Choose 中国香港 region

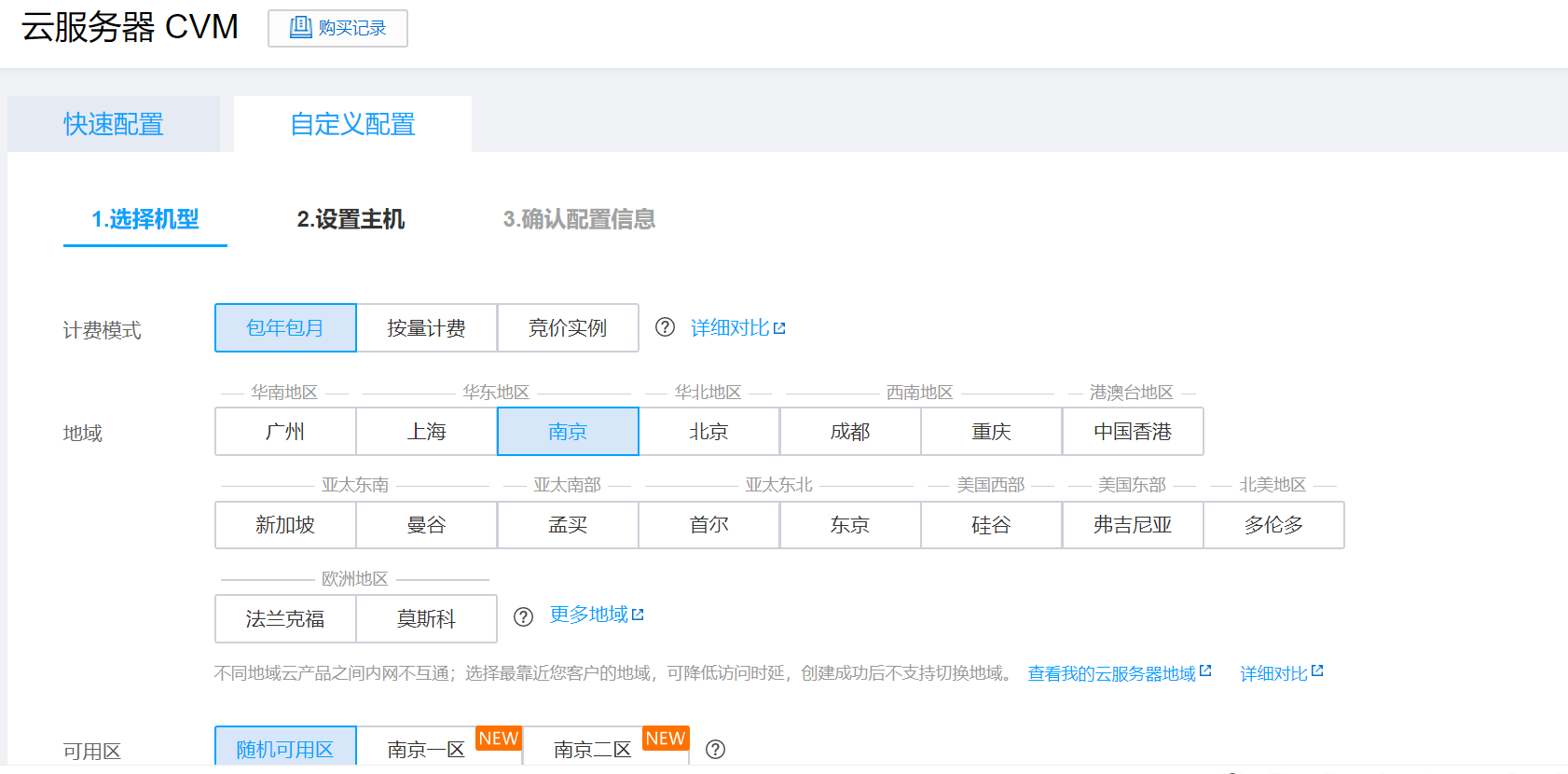(x=1133, y=432)
